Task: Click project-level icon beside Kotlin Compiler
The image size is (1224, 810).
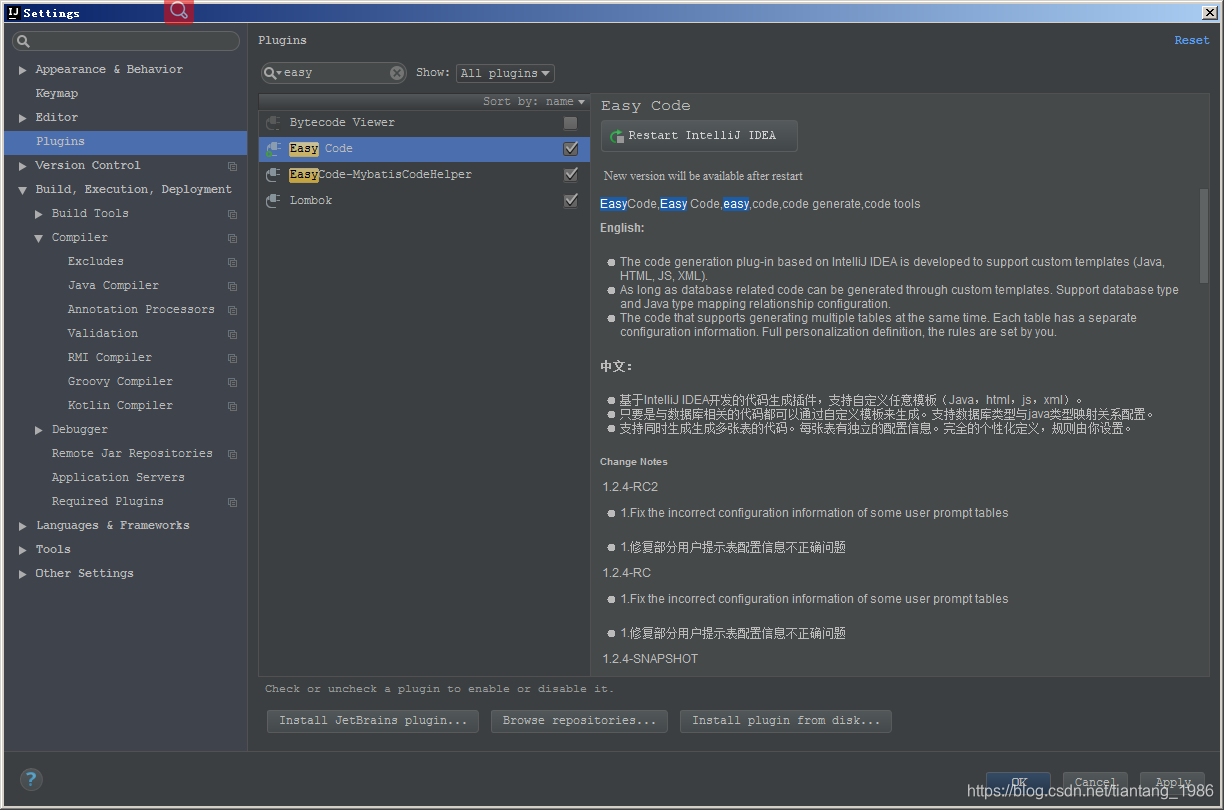Action: (x=232, y=406)
